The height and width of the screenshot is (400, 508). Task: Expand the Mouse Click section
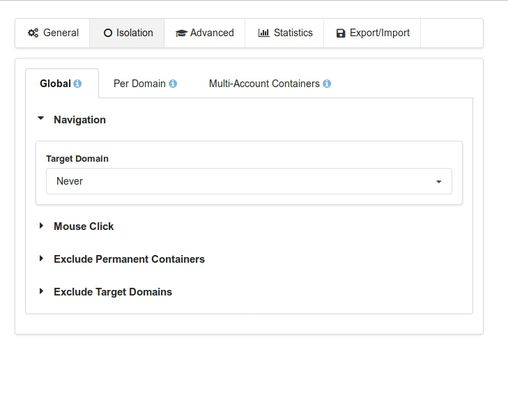84,226
